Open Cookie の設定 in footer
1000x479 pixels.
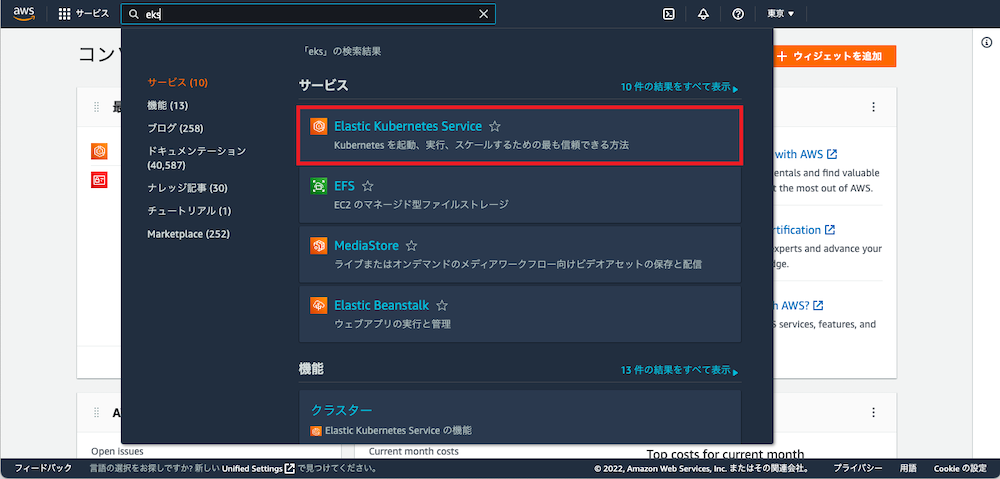(960, 468)
